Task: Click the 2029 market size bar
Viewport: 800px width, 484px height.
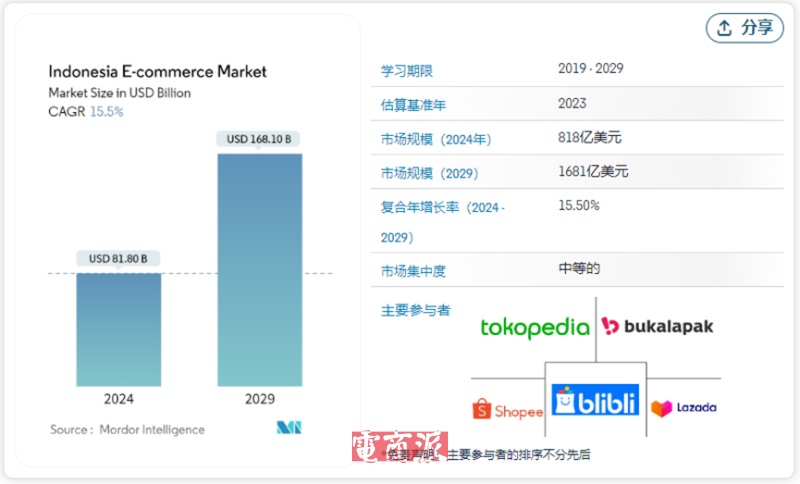Action: point(259,270)
